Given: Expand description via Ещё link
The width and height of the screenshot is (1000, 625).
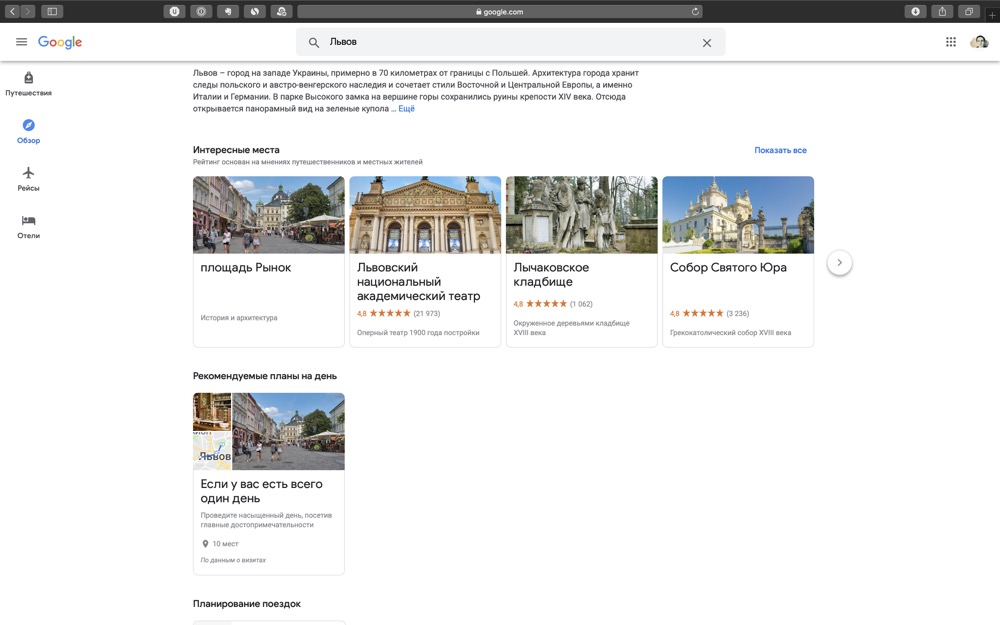Looking at the screenshot, I should tap(406, 109).
